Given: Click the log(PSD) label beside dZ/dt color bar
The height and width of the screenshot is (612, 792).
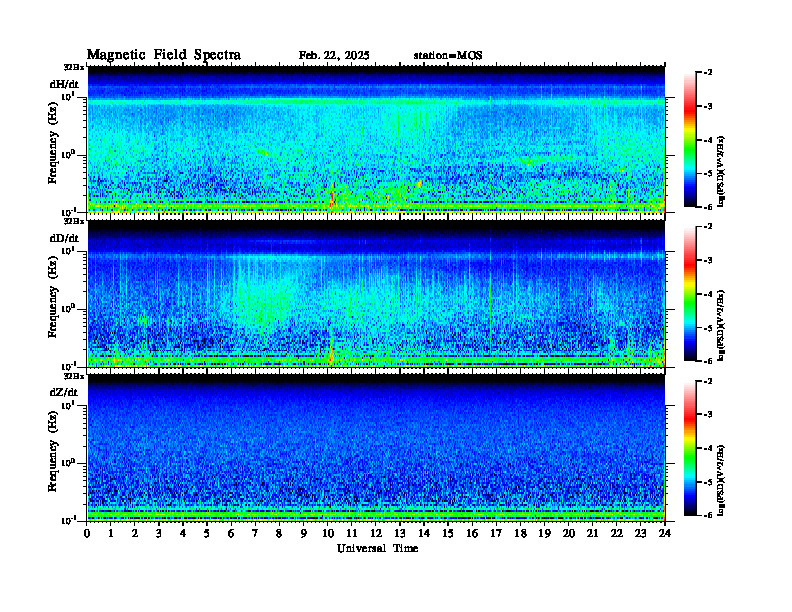Looking at the screenshot, I should pos(722,480).
